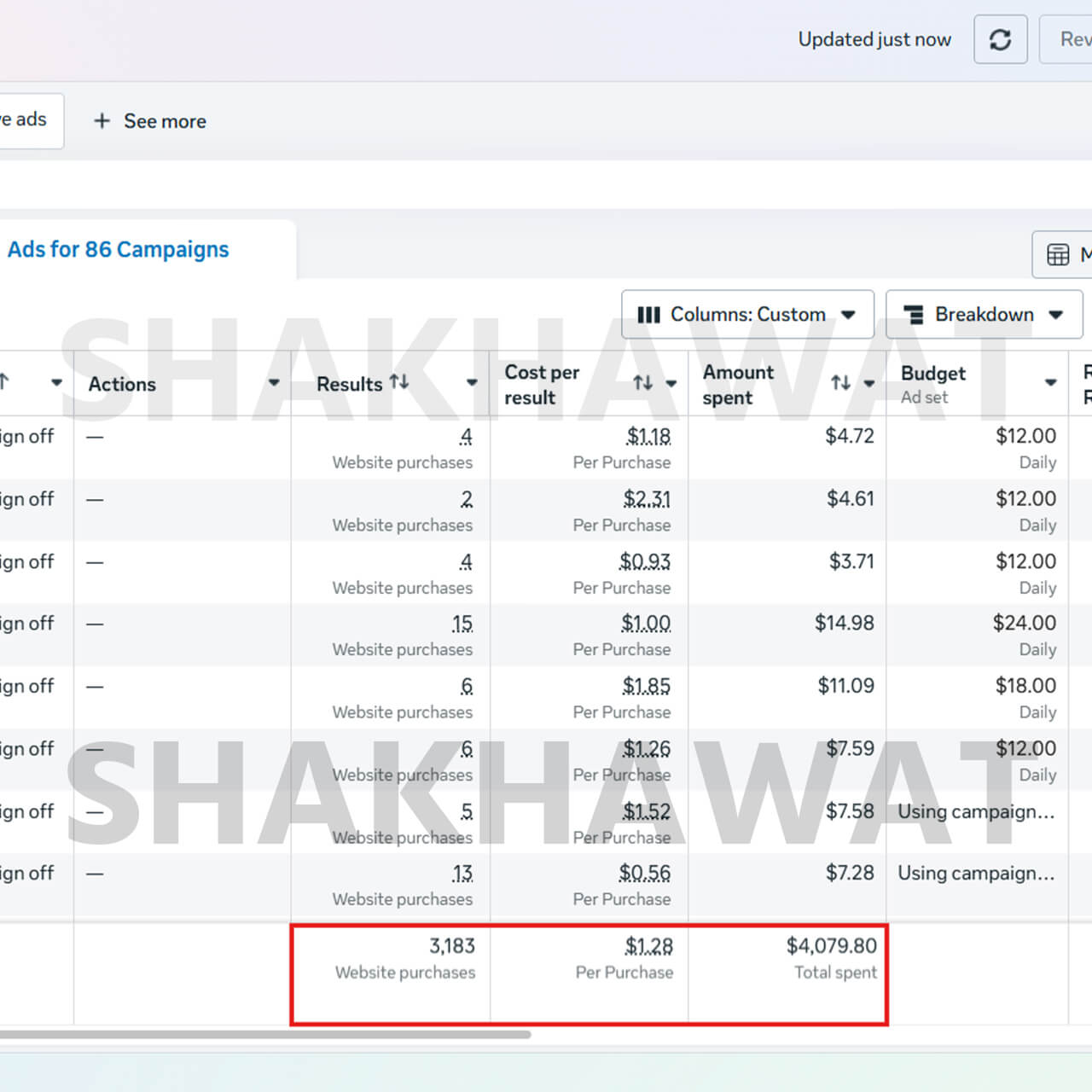Open the Cost per result column menu arrow
This screenshot has width=1092, height=1092.
click(x=671, y=384)
